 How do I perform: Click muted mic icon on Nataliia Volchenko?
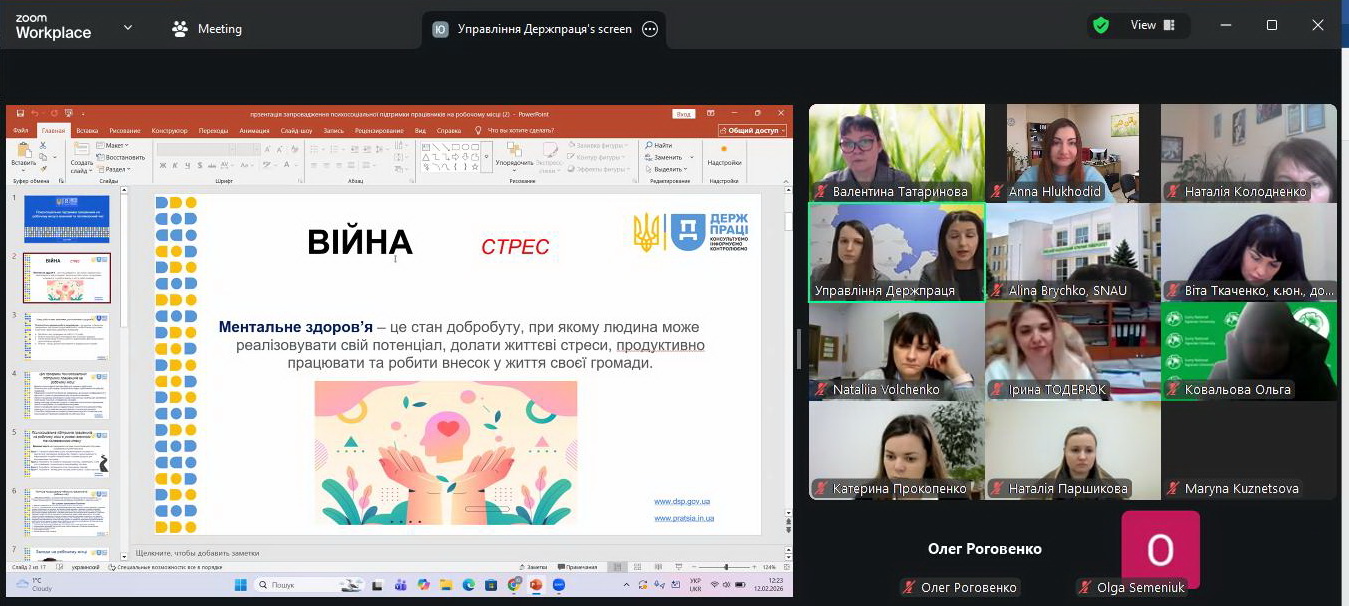click(x=821, y=390)
